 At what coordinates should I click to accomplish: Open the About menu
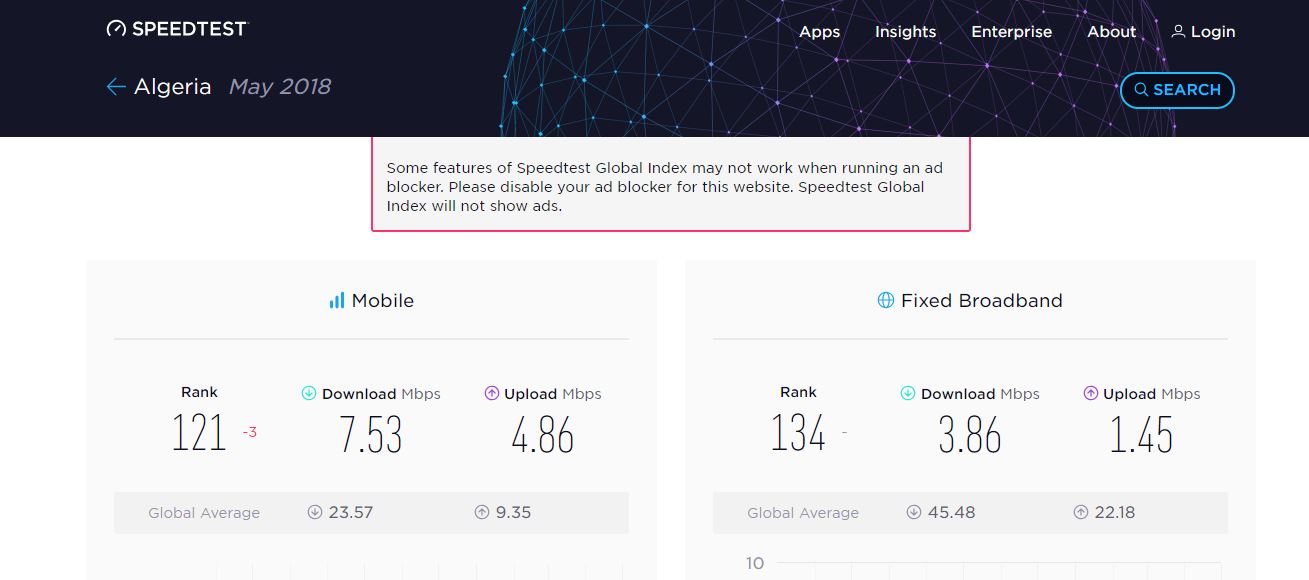coord(1112,32)
